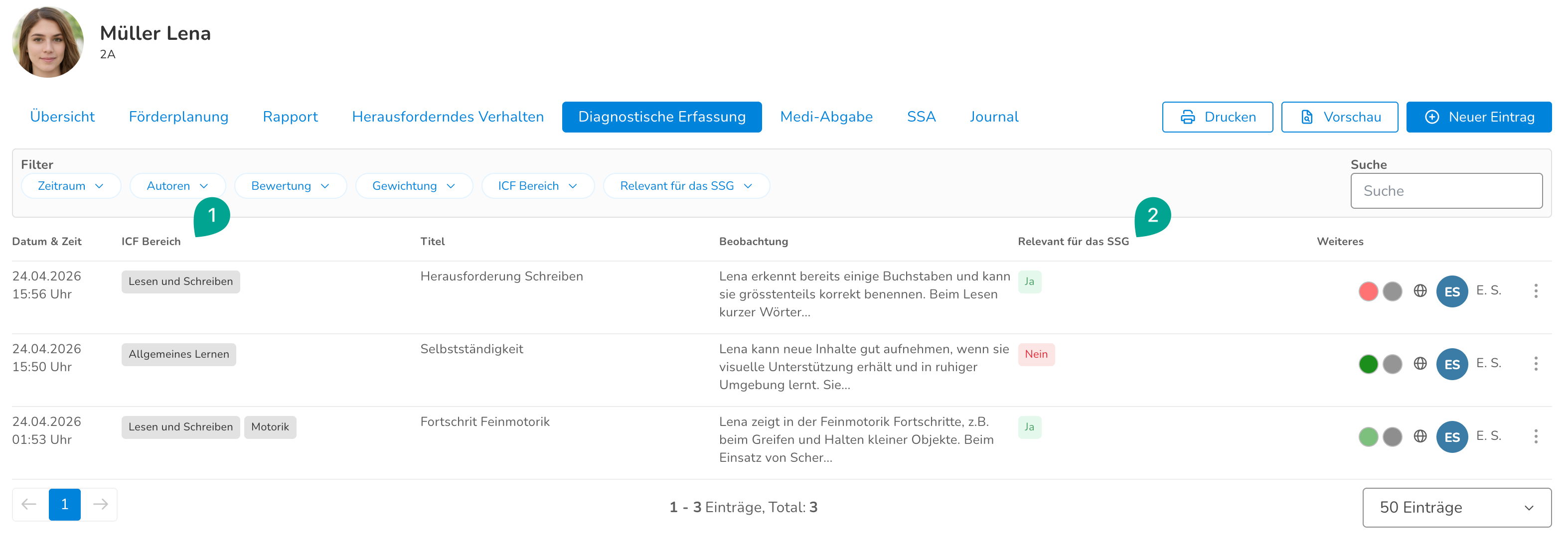Go to next page arrow
The width and height of the screenshot is (1568, 551).
pyautogui.click(x=101, y=504)
